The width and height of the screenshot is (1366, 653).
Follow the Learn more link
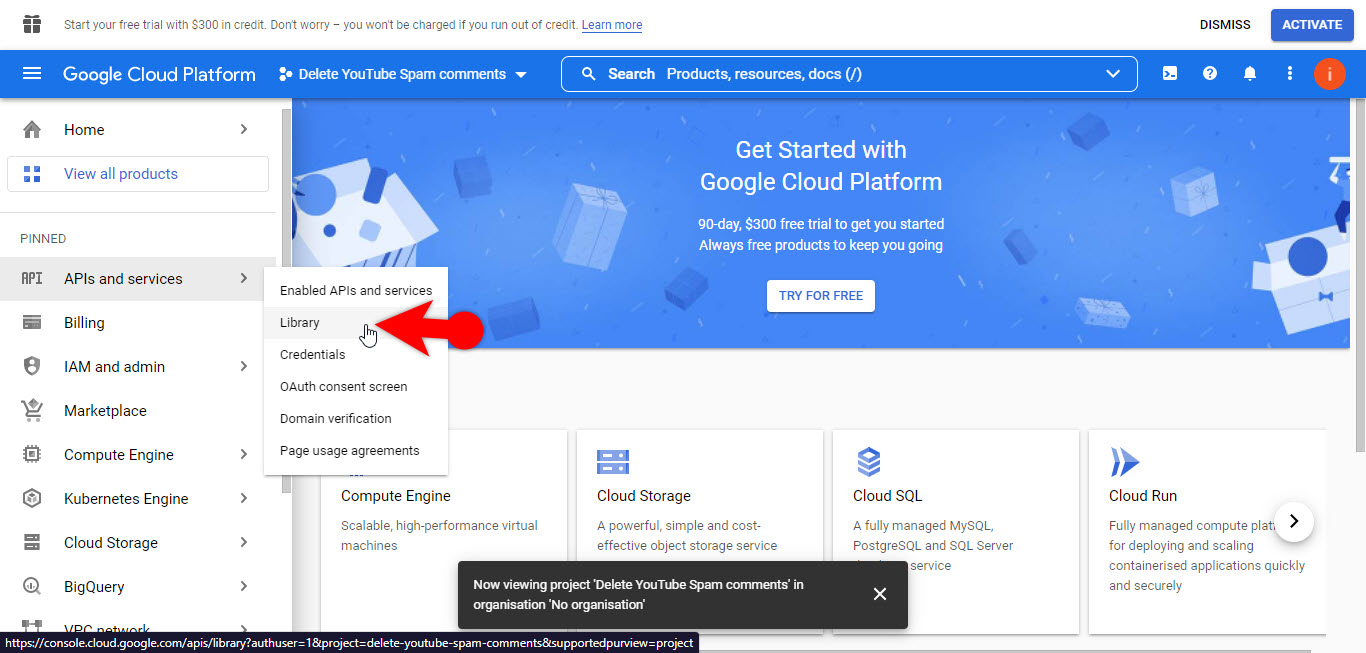point(612,25)
